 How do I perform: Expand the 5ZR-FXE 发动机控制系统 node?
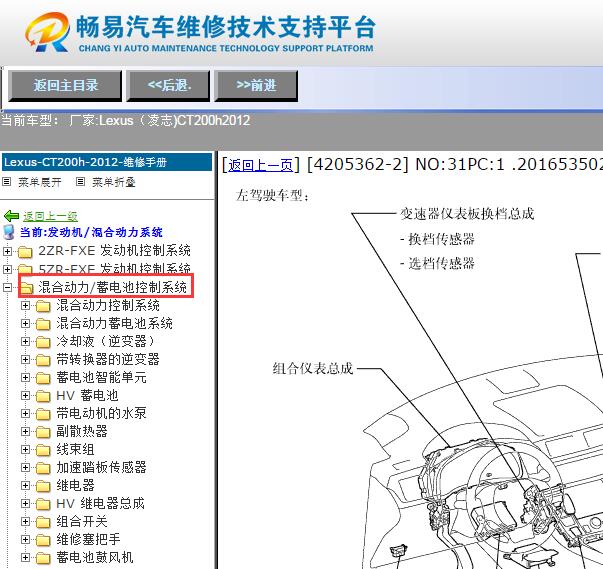(x=7, y=269)
